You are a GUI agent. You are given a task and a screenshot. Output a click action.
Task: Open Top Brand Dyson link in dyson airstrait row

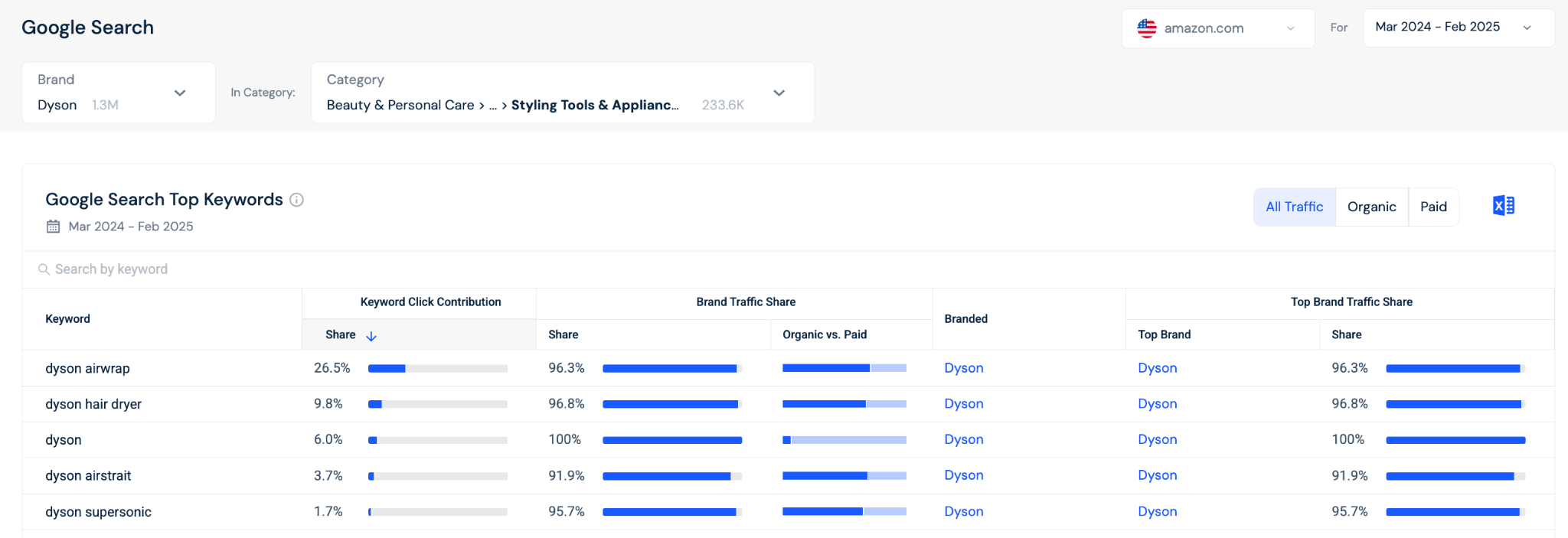click(1158, 475)
